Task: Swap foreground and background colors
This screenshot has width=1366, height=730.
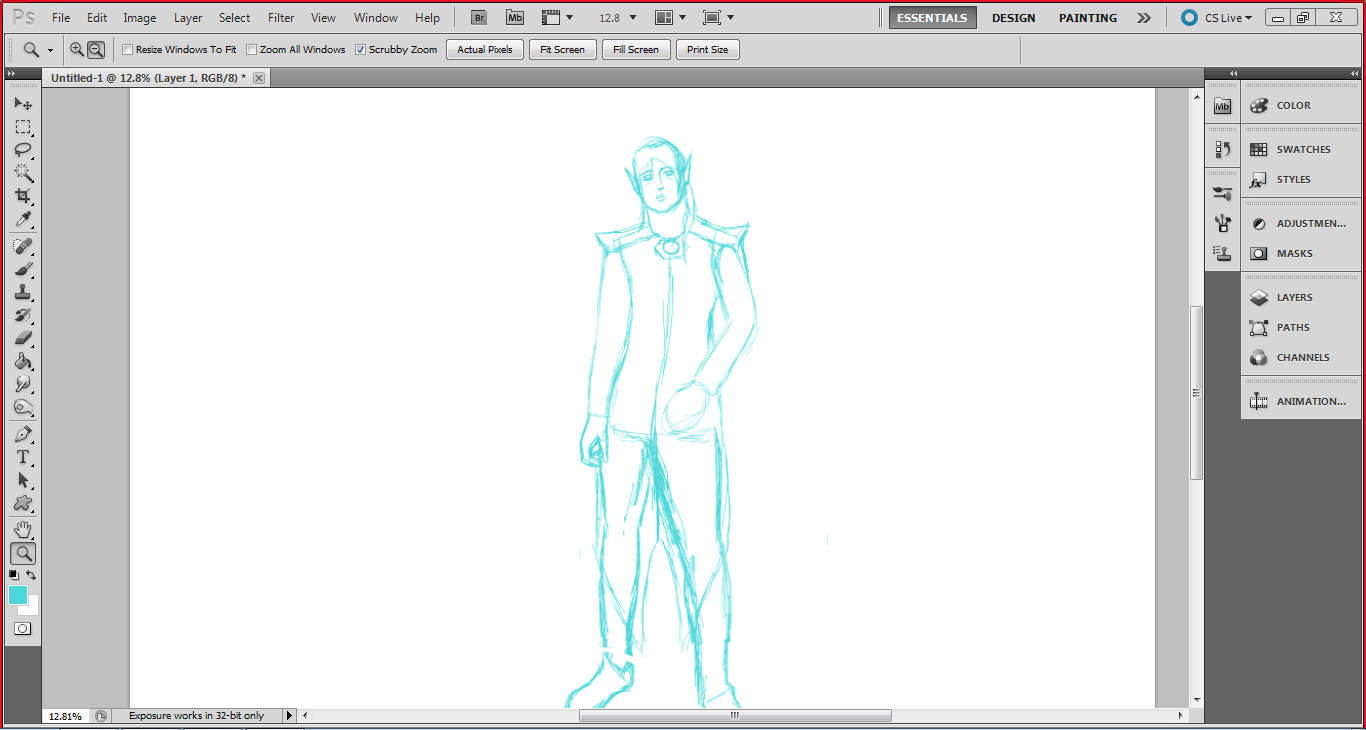Action: 31,575
